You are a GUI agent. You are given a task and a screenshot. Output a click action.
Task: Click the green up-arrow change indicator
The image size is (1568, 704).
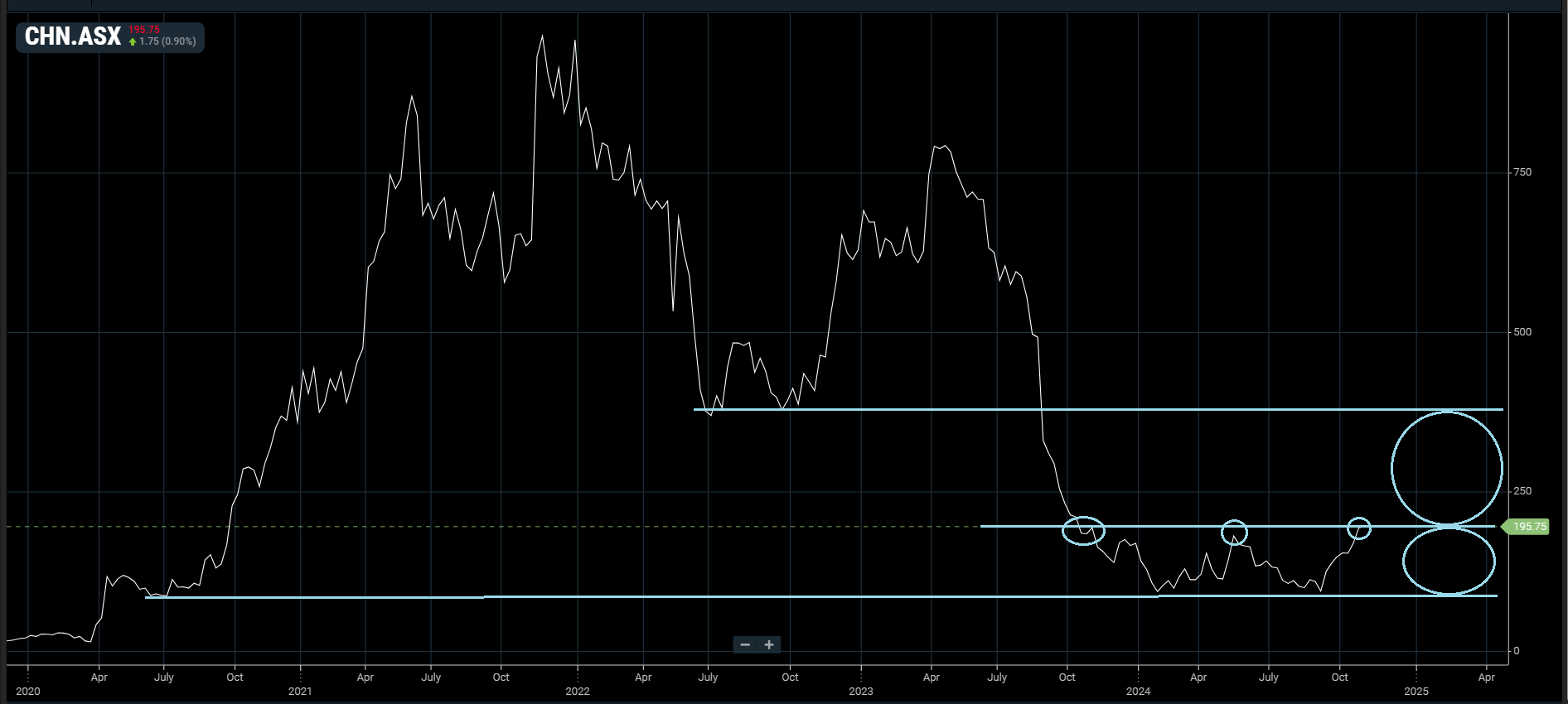(x=133, y=41)
